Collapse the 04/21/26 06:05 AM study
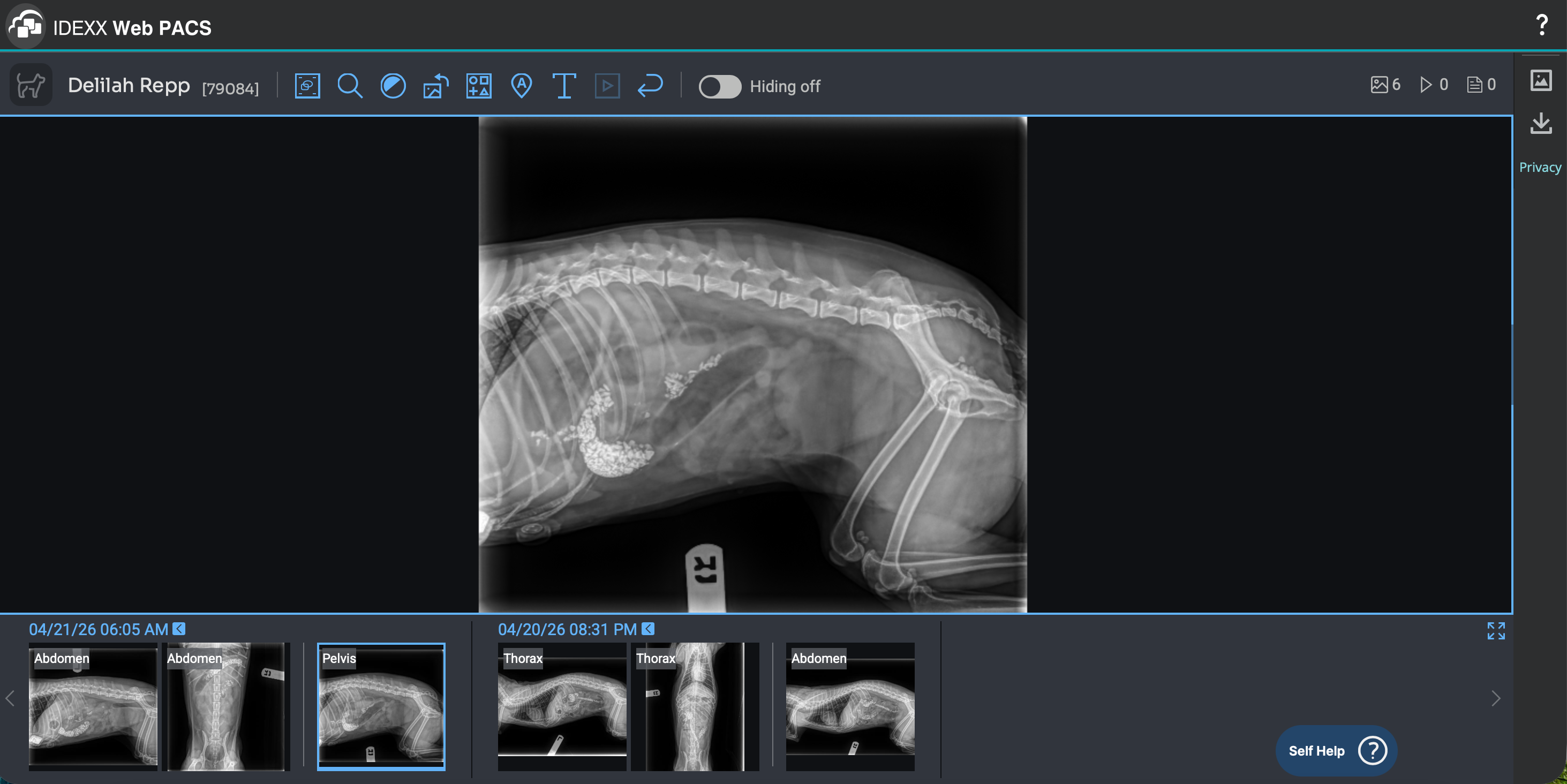Image resolution: width=1567 pixels, height=784 pixels. [x=179, y=628]
